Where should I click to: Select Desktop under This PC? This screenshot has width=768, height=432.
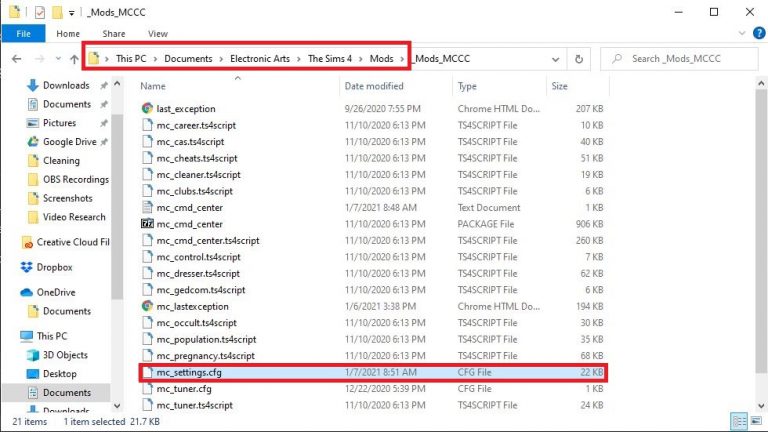(59, 374)
